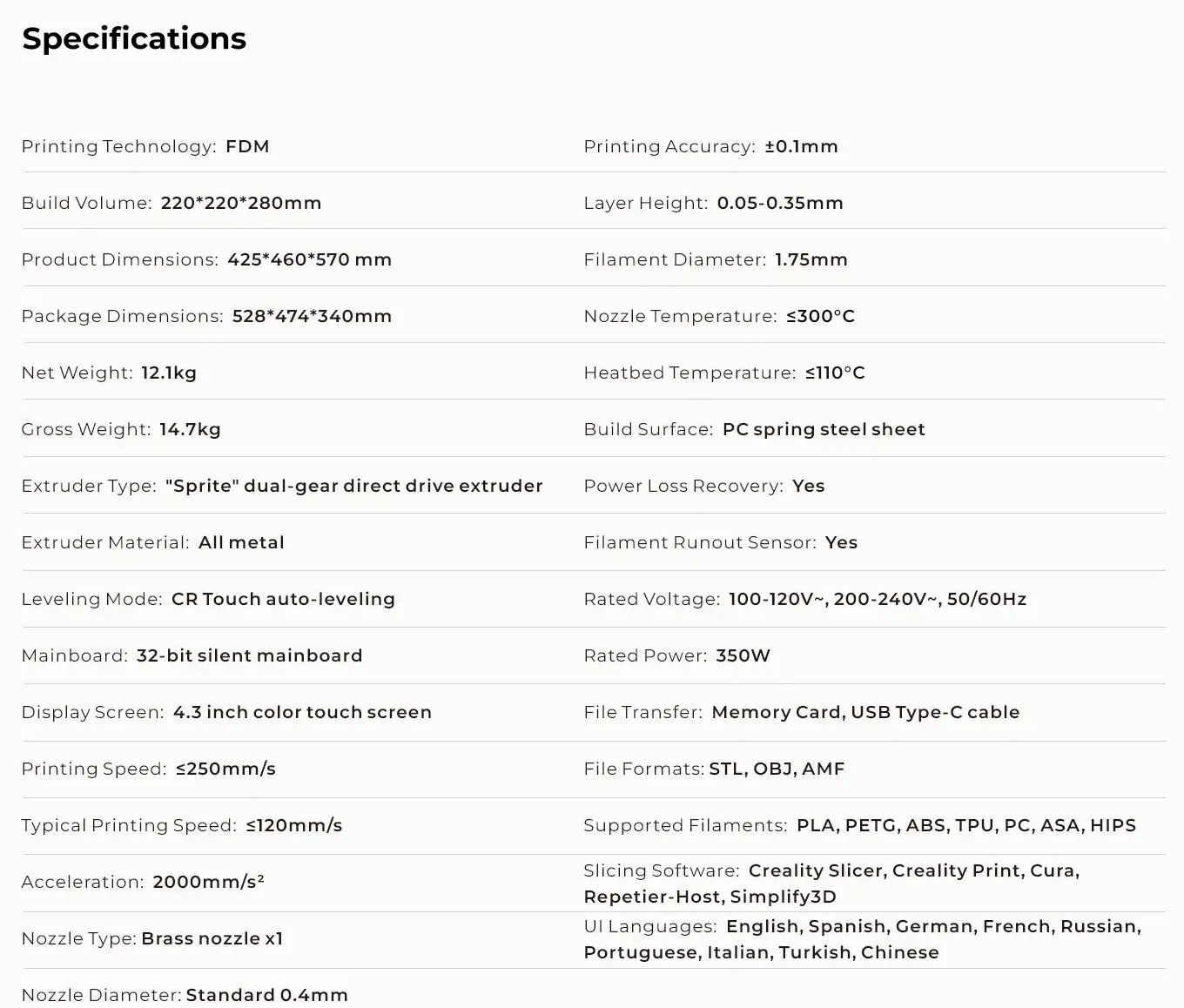The width and height of the screenshot is (1184, 1008).
Task: Click the Specifications heading
Action: (134, 38)
